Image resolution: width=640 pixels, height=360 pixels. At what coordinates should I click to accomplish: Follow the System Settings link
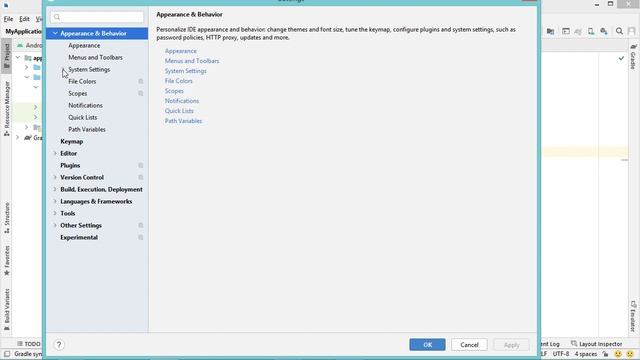tap(186, 71)
